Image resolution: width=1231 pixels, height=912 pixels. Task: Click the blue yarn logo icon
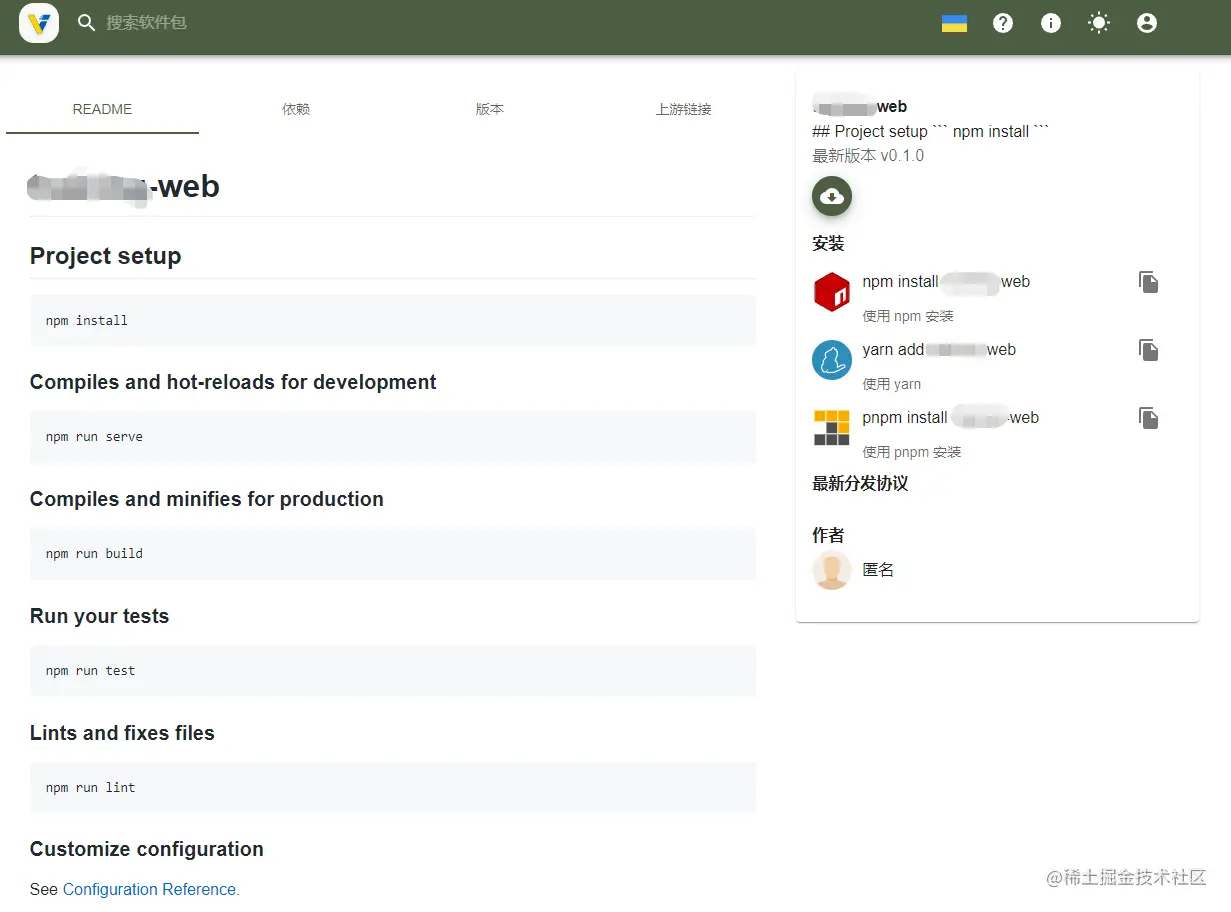(x=832, y=360)
